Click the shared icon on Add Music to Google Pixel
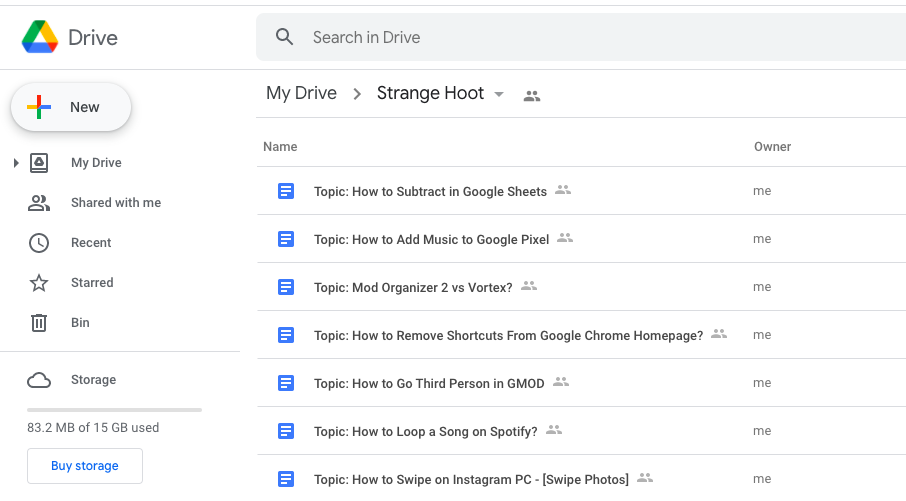The height and width of the screenshot is (501, 906). [565, 237]
